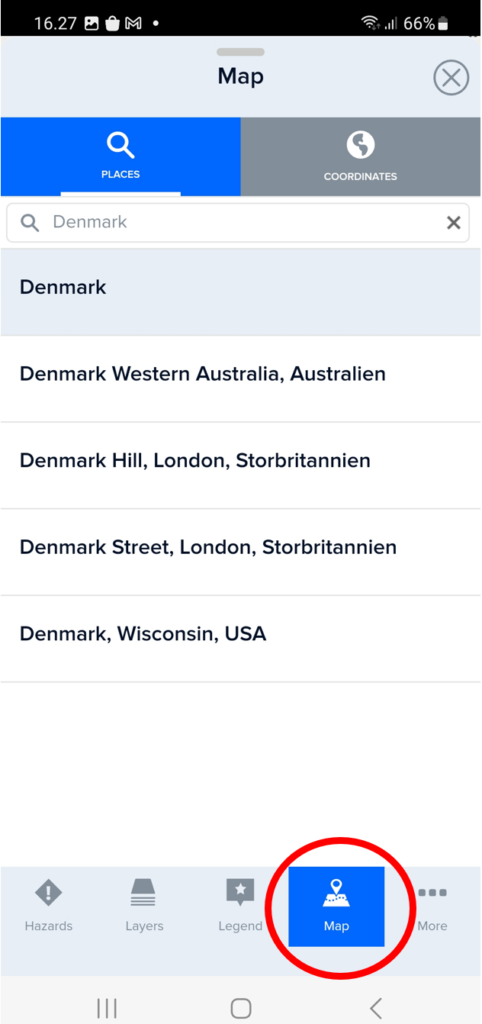Open the Hazards tab icon
Image resolution: width=482 pixels, height=1024 pixels.
coord(48,893)
